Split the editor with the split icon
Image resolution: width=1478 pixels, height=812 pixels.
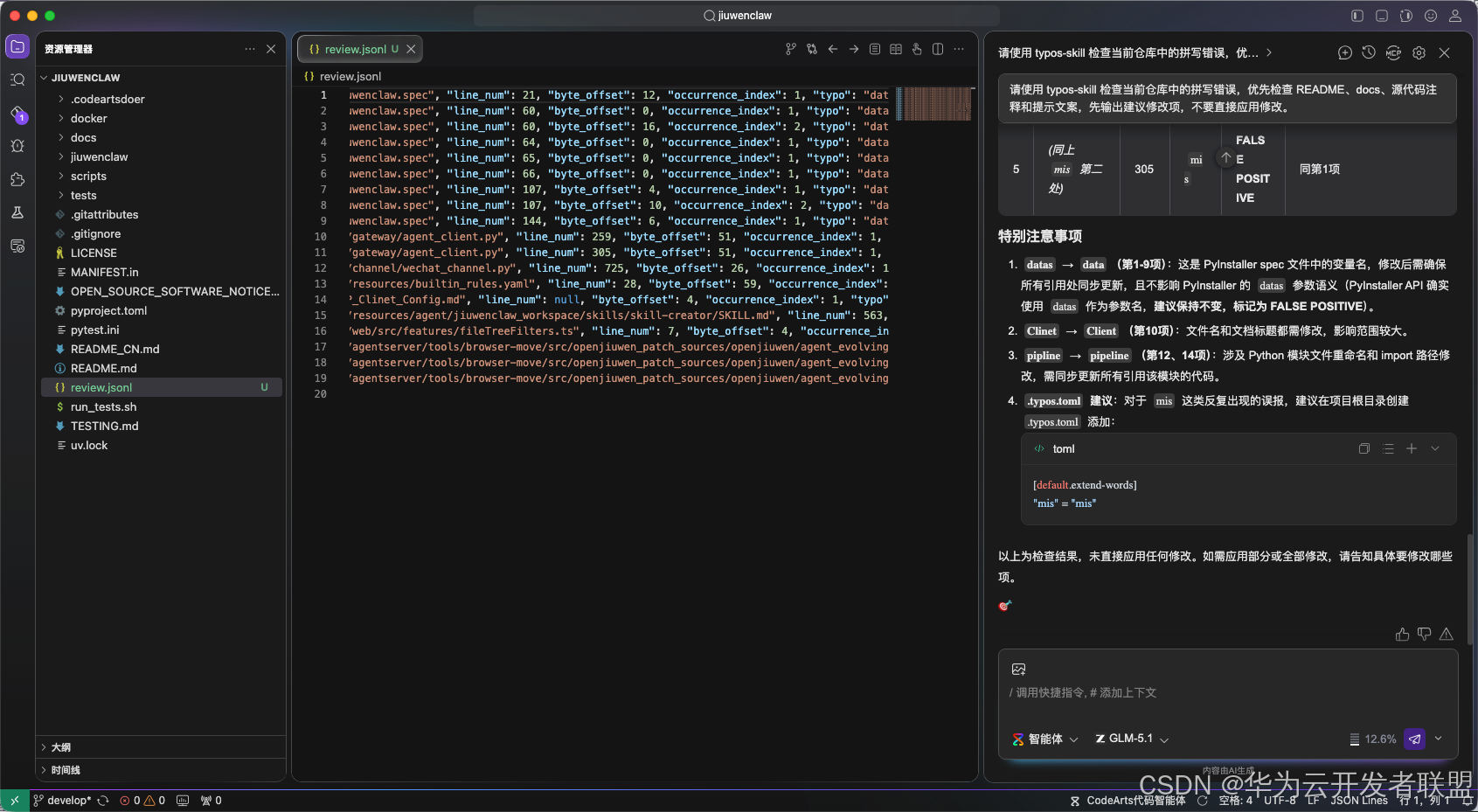click(x=938, y=49)
